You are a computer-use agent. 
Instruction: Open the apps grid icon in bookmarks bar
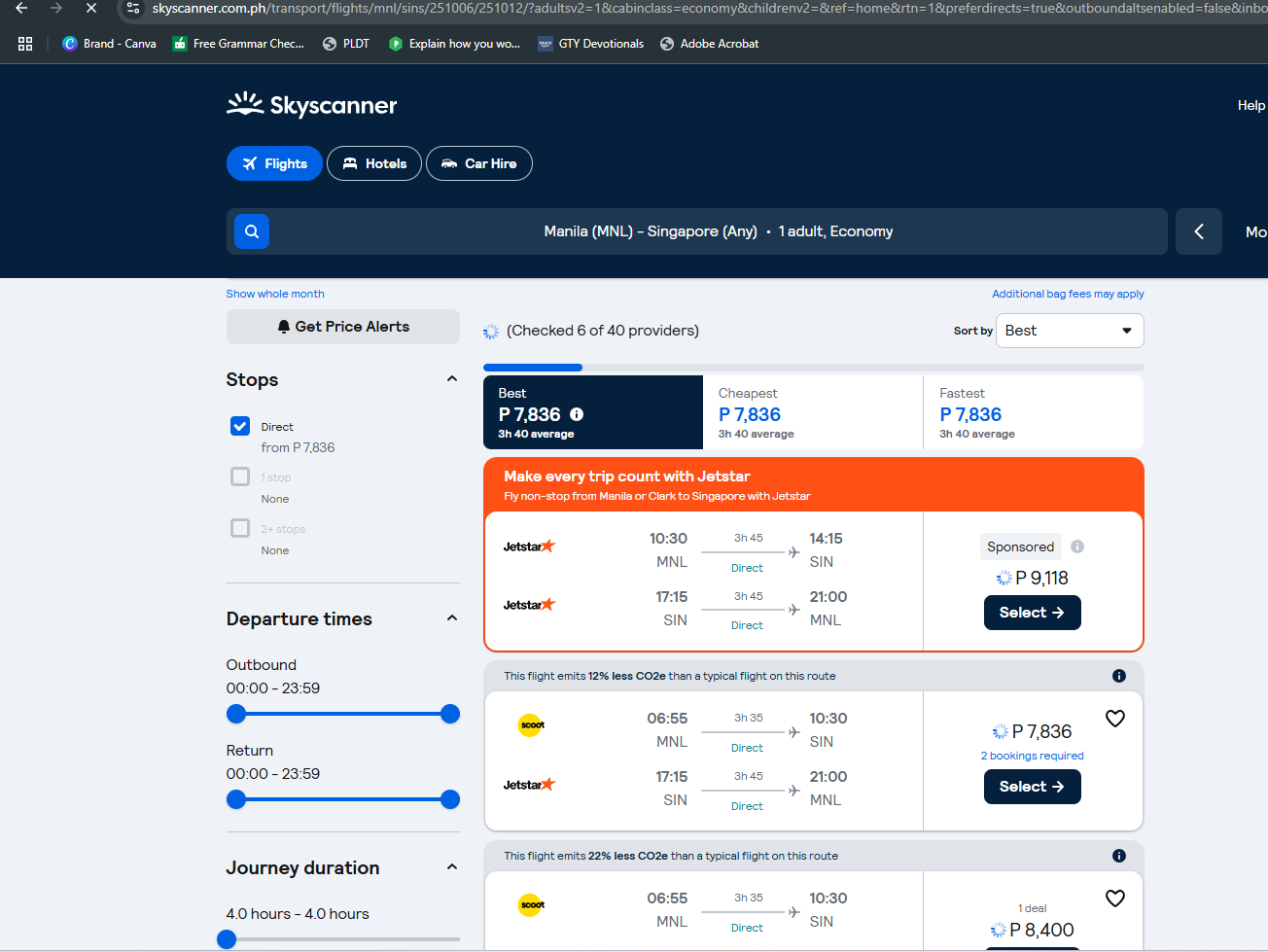[x=25, y=44]
